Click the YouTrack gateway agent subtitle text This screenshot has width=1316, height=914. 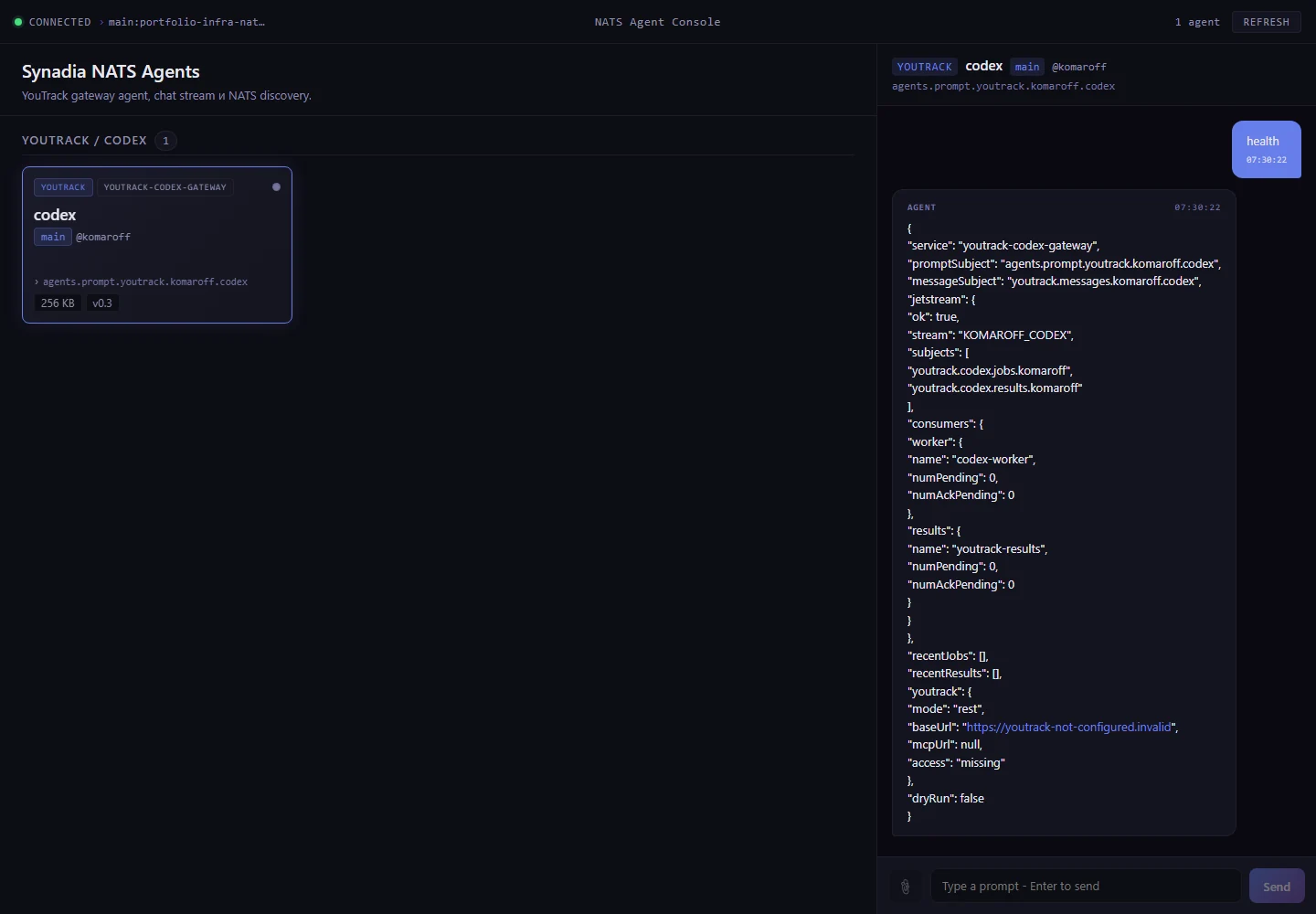(x=166, y=96)
